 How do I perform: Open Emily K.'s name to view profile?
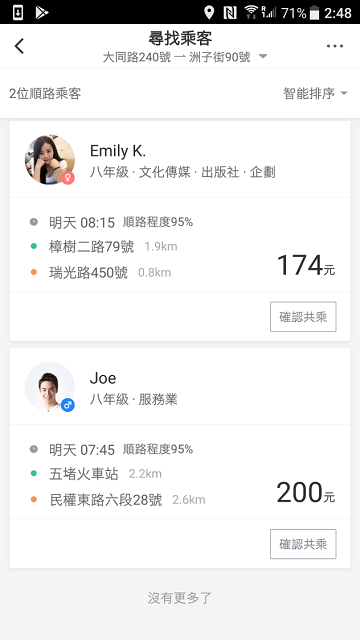point(118,151)
